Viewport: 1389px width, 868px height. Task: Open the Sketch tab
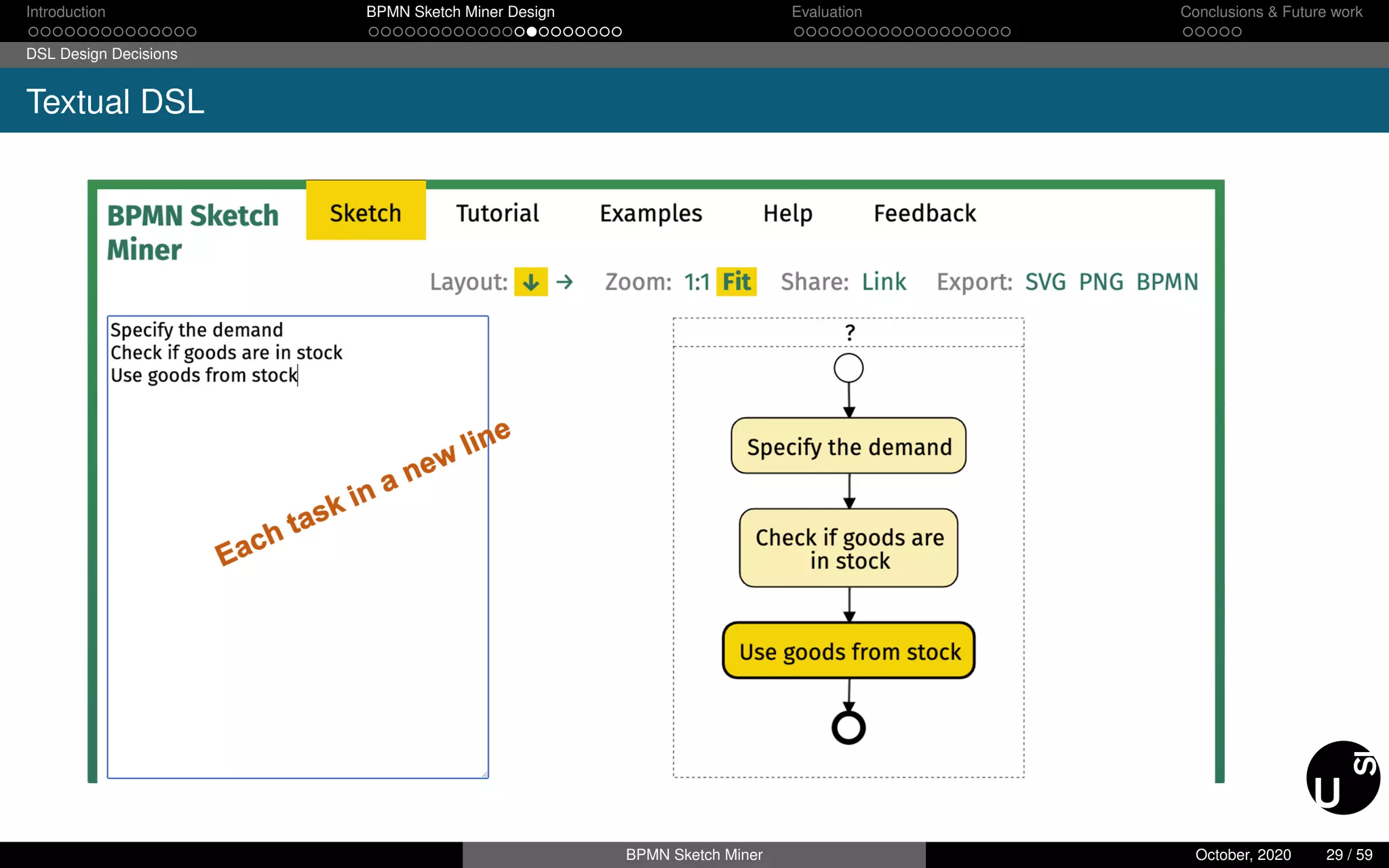pyautogui.click(x=366, y=211)
